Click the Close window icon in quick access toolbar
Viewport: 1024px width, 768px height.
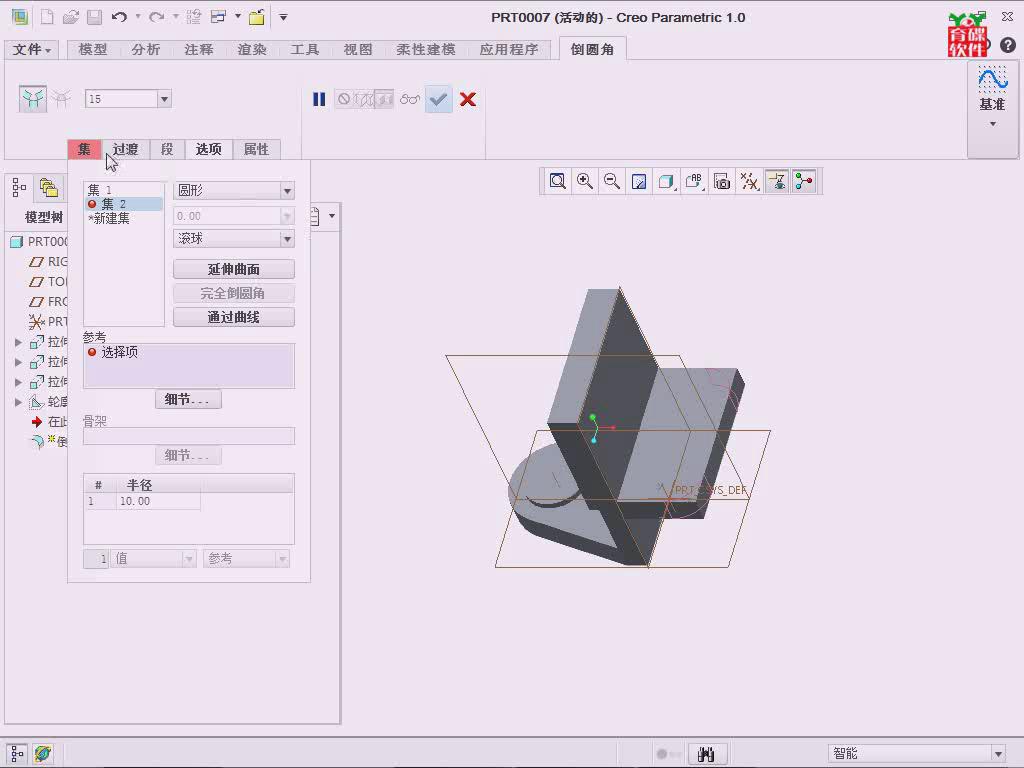click(x=257, y=18)
